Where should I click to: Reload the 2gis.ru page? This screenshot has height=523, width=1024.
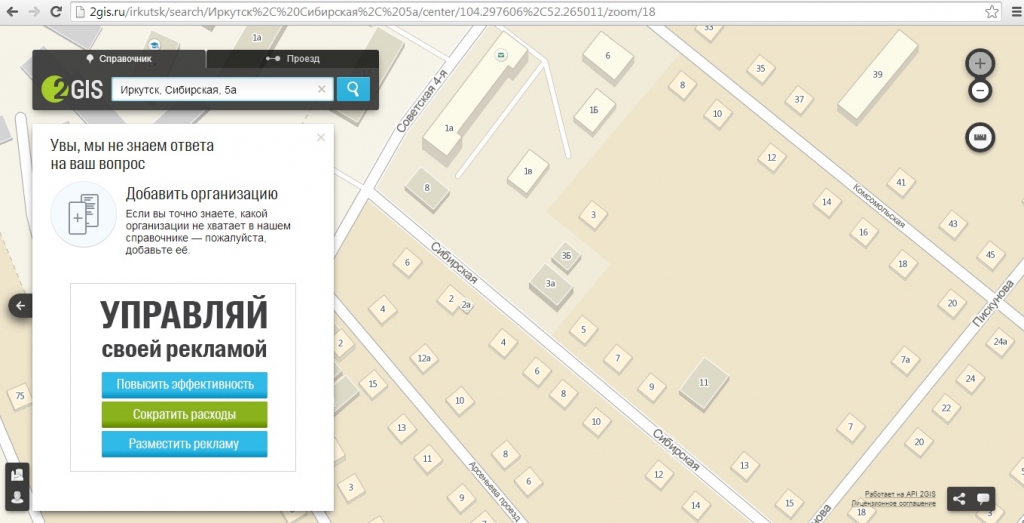pos(57,12)
